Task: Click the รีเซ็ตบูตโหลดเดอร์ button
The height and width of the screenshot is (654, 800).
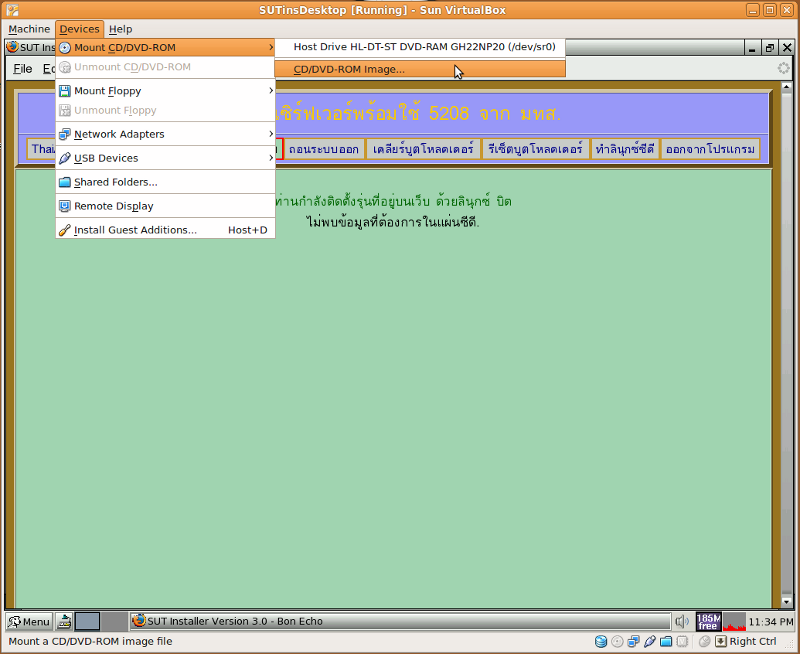Action: 535,149
